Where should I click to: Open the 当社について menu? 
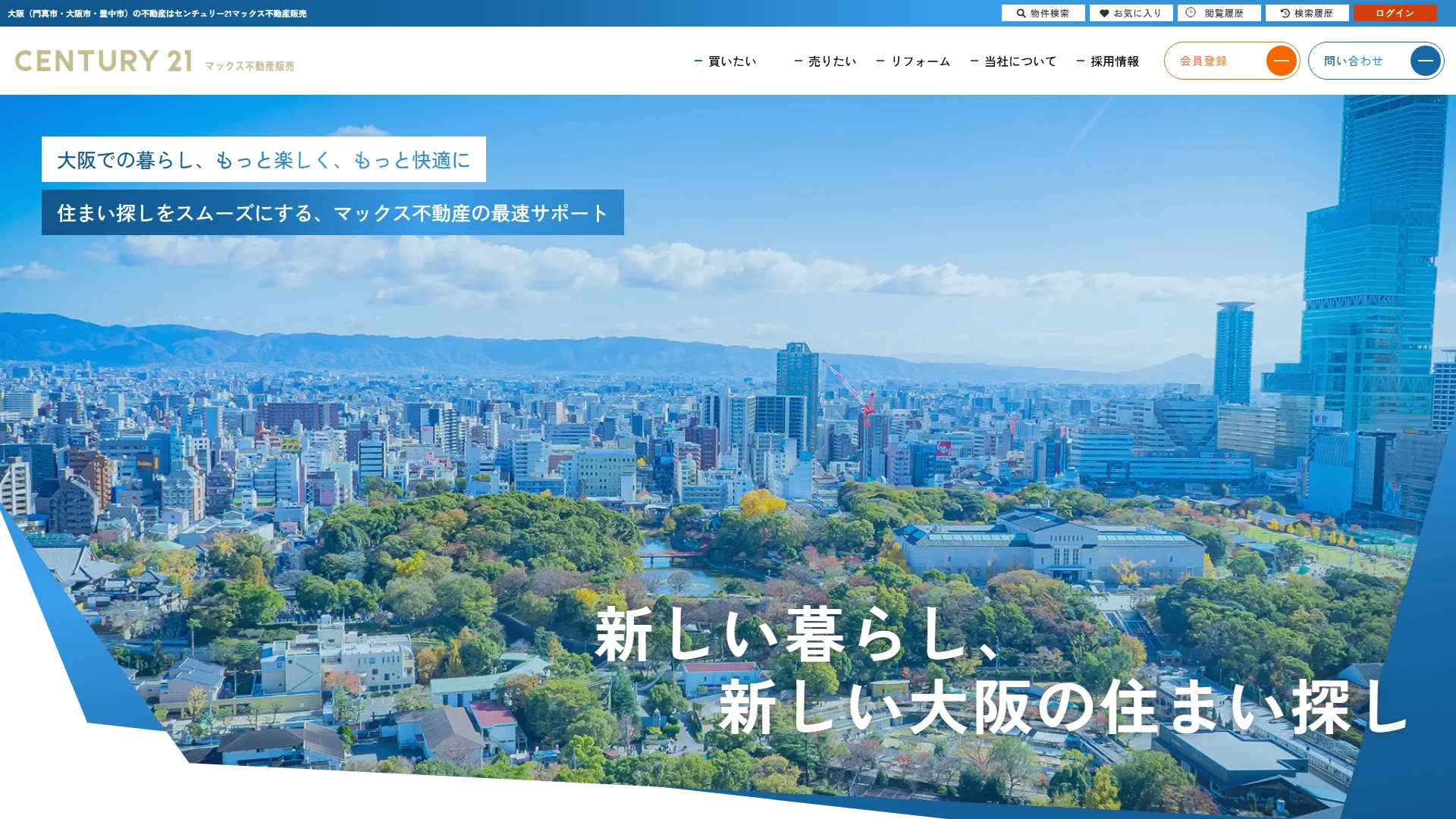click(x=1014, y=61)
